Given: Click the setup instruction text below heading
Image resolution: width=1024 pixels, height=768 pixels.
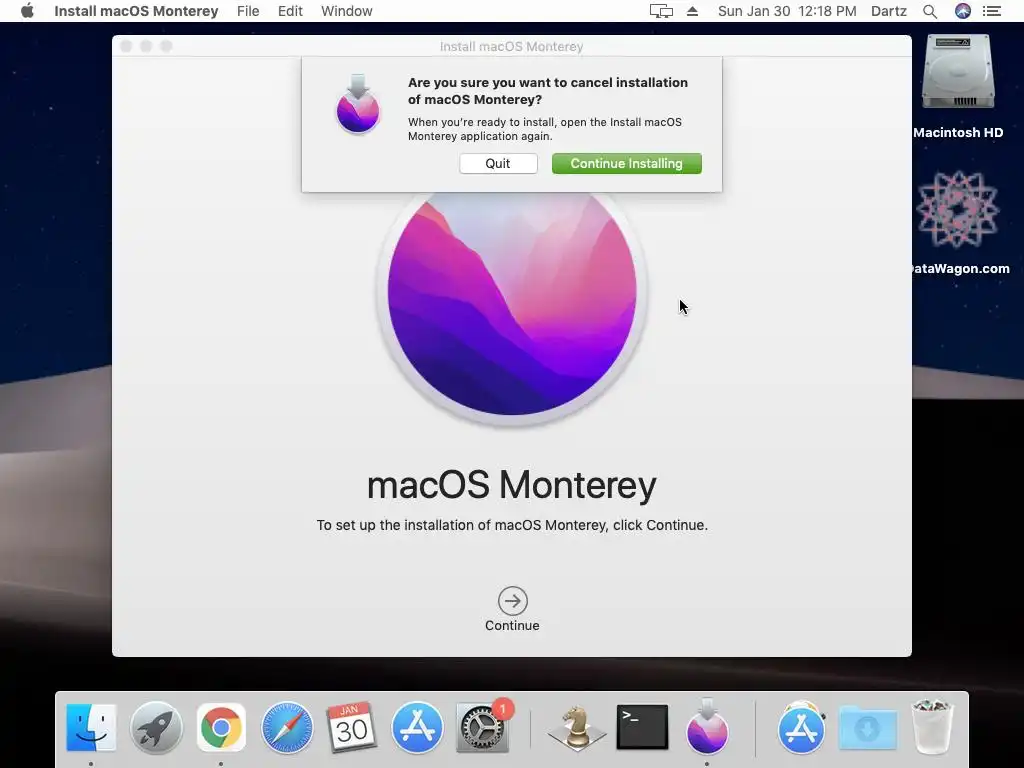Looking at the screenshot, I should point(512,525).
